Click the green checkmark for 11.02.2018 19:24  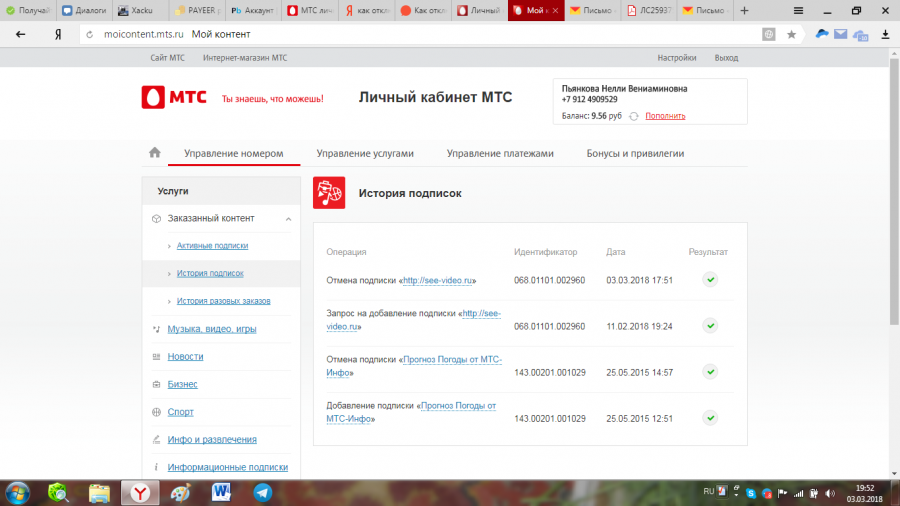click(x=711, y=325)
